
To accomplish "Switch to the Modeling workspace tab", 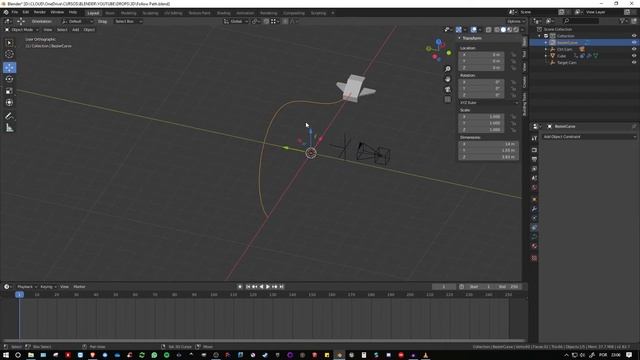I will click(129, 13).
